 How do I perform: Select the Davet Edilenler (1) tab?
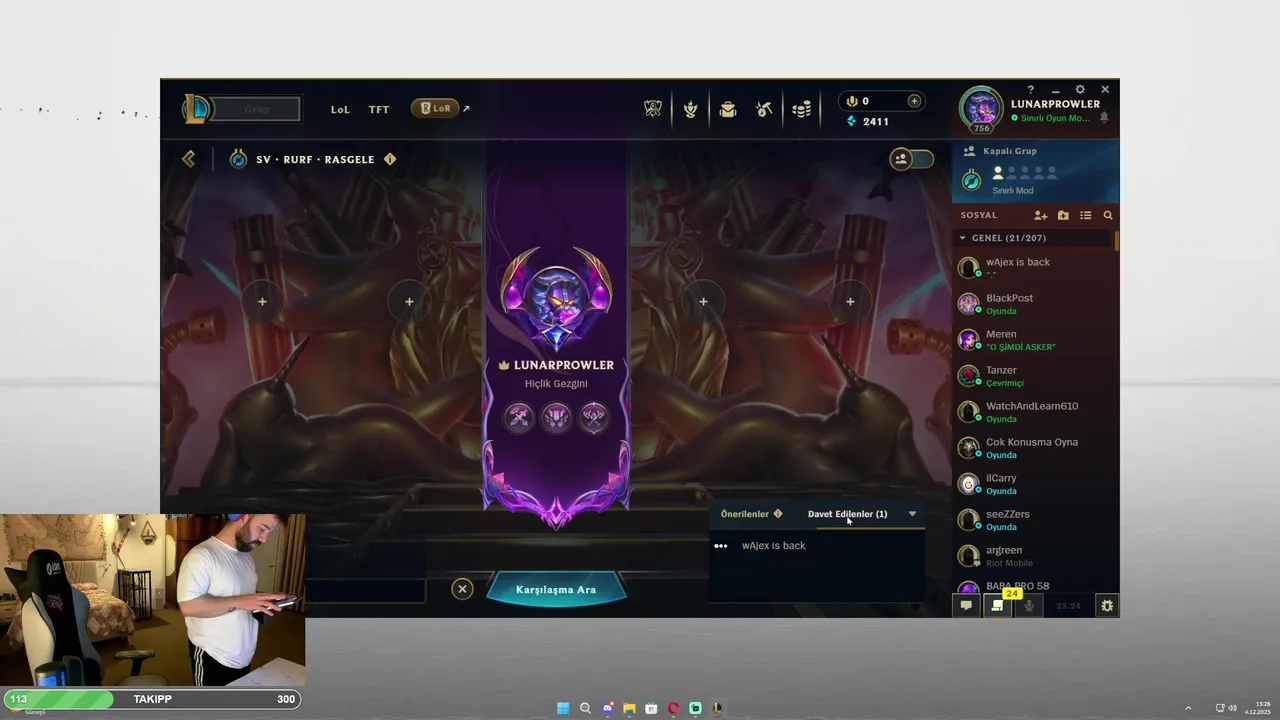pyautogui.click(x=847, y=514)
